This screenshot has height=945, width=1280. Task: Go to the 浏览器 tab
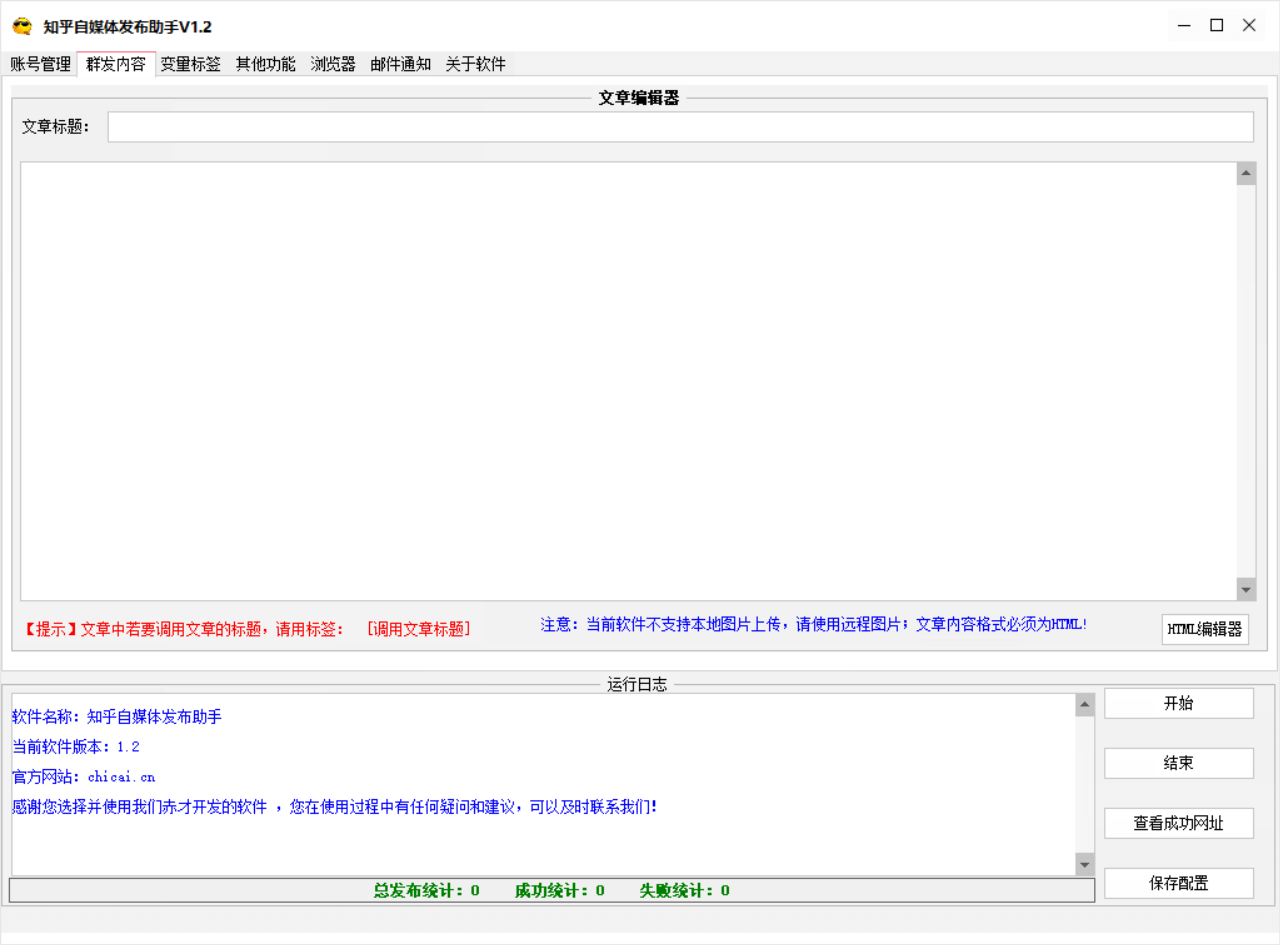333,64
